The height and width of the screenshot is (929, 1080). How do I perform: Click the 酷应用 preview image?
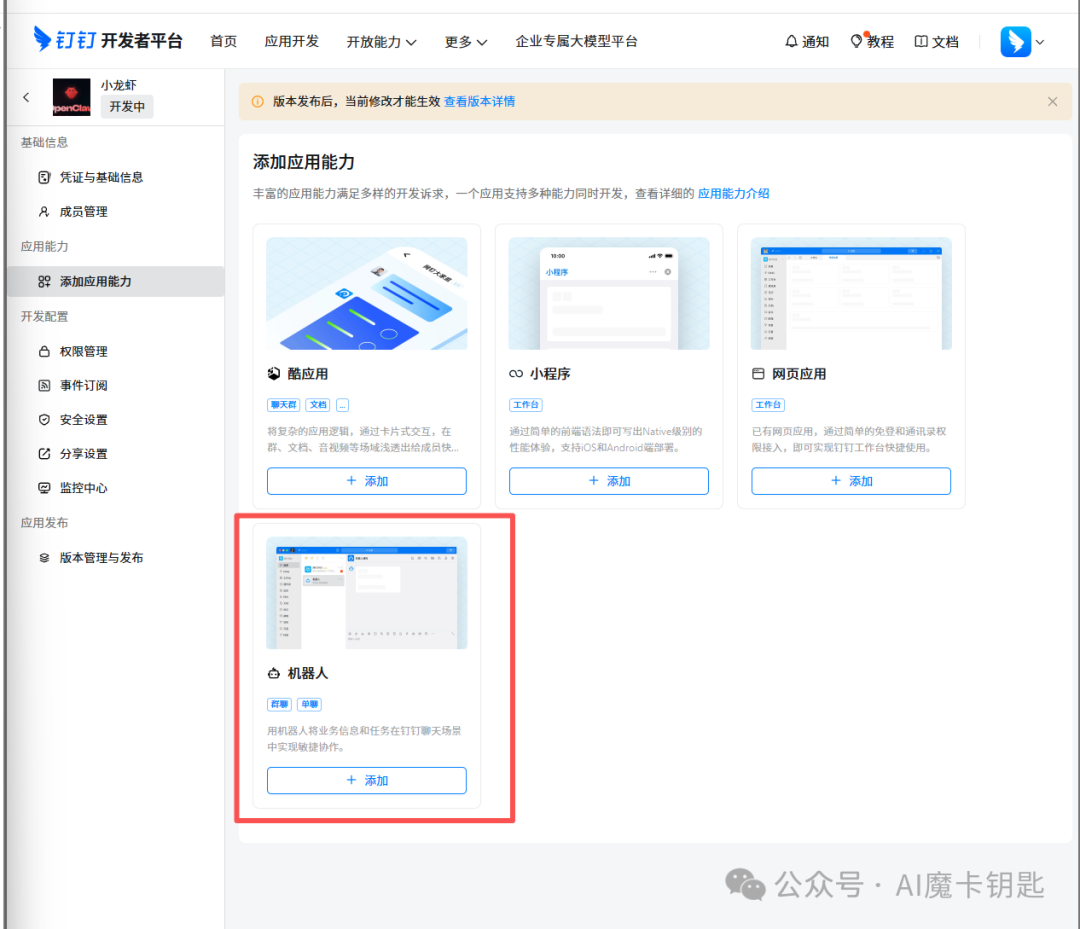point(366,293)
